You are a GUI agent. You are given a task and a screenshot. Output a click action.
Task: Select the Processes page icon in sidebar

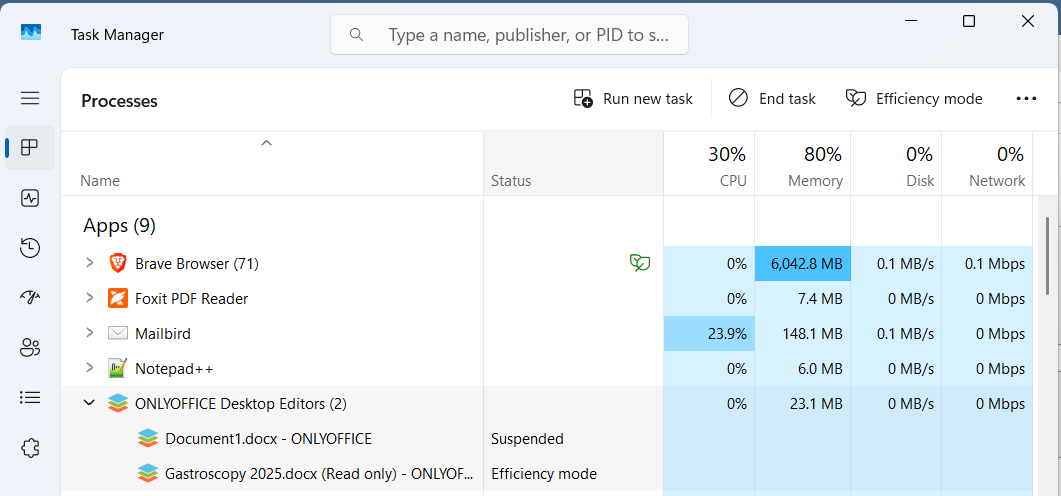point(30,148)
